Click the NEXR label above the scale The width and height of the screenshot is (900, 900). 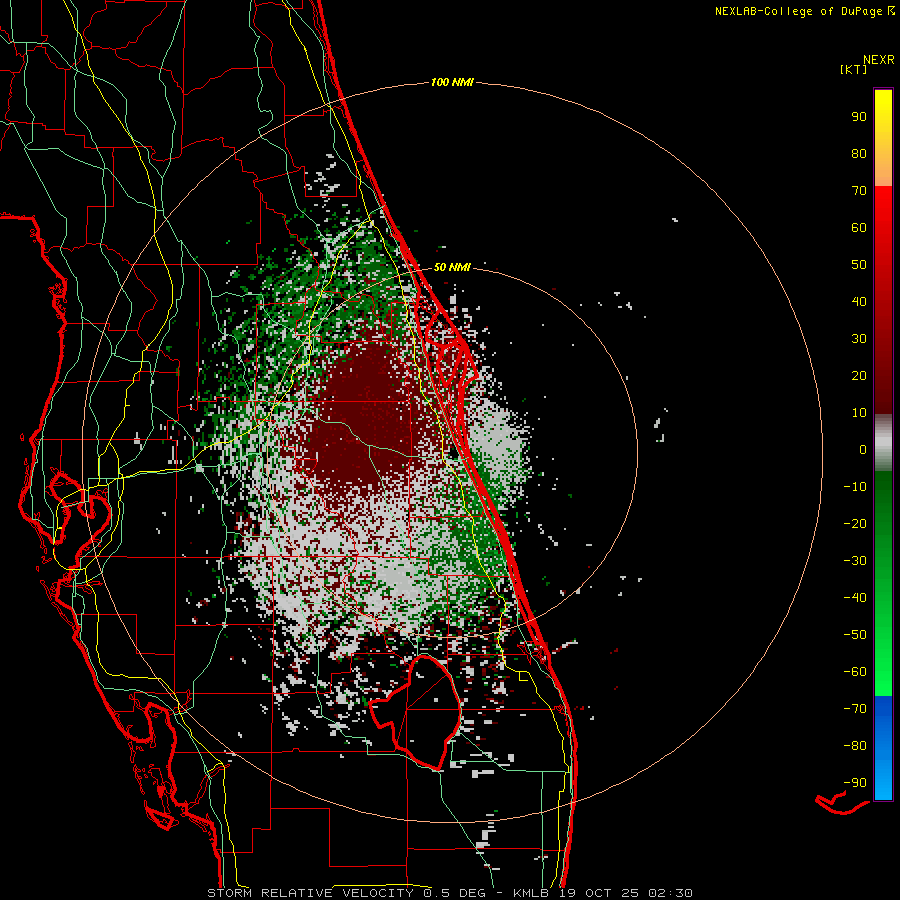coord(879,60)
